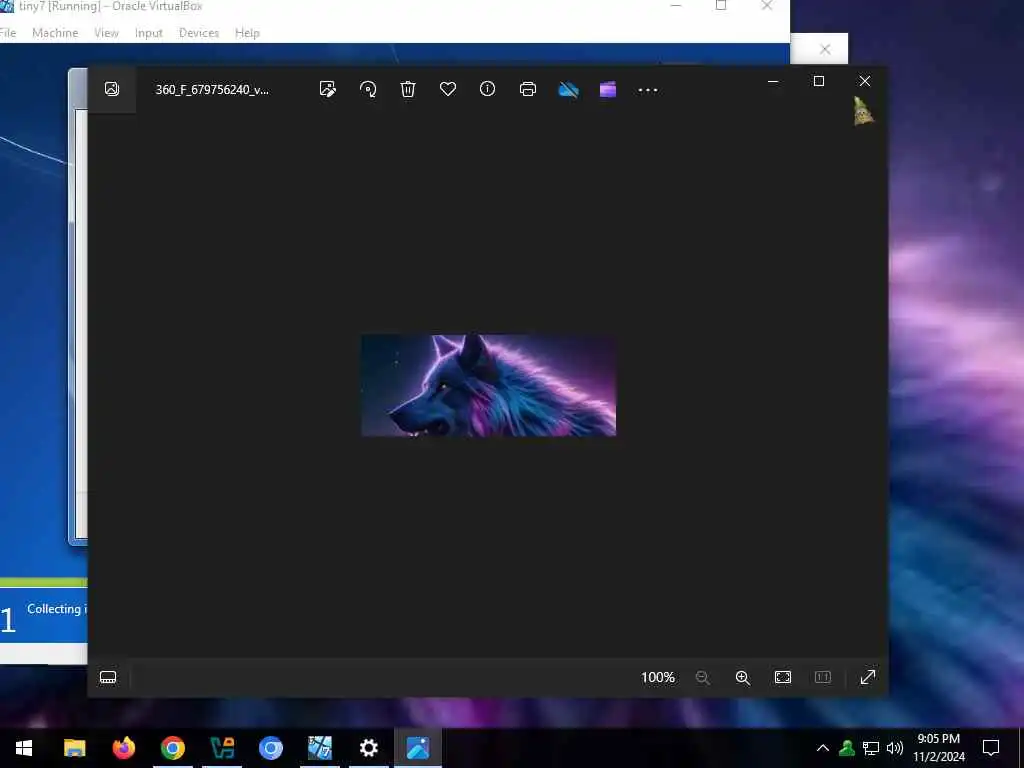The image size is (1024, 768).
Task: Click Collecting text in Windows setup
Action: click(x=54, y=609)
